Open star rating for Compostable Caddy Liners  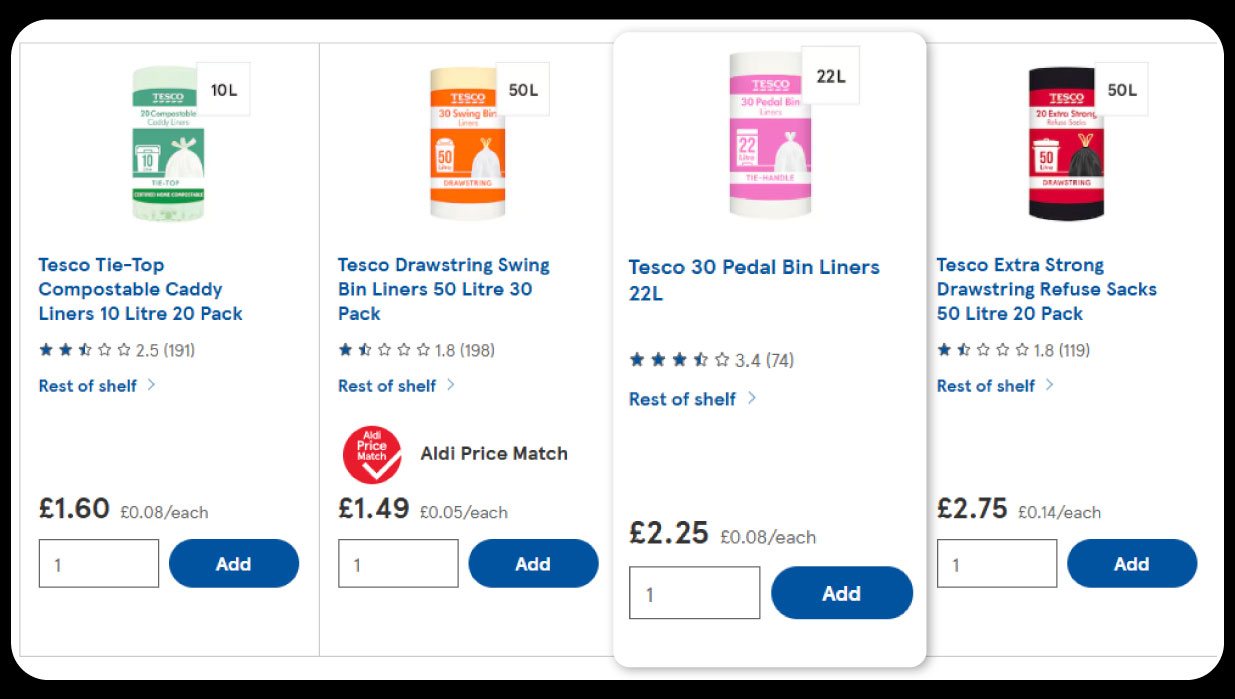coord(116,350)
